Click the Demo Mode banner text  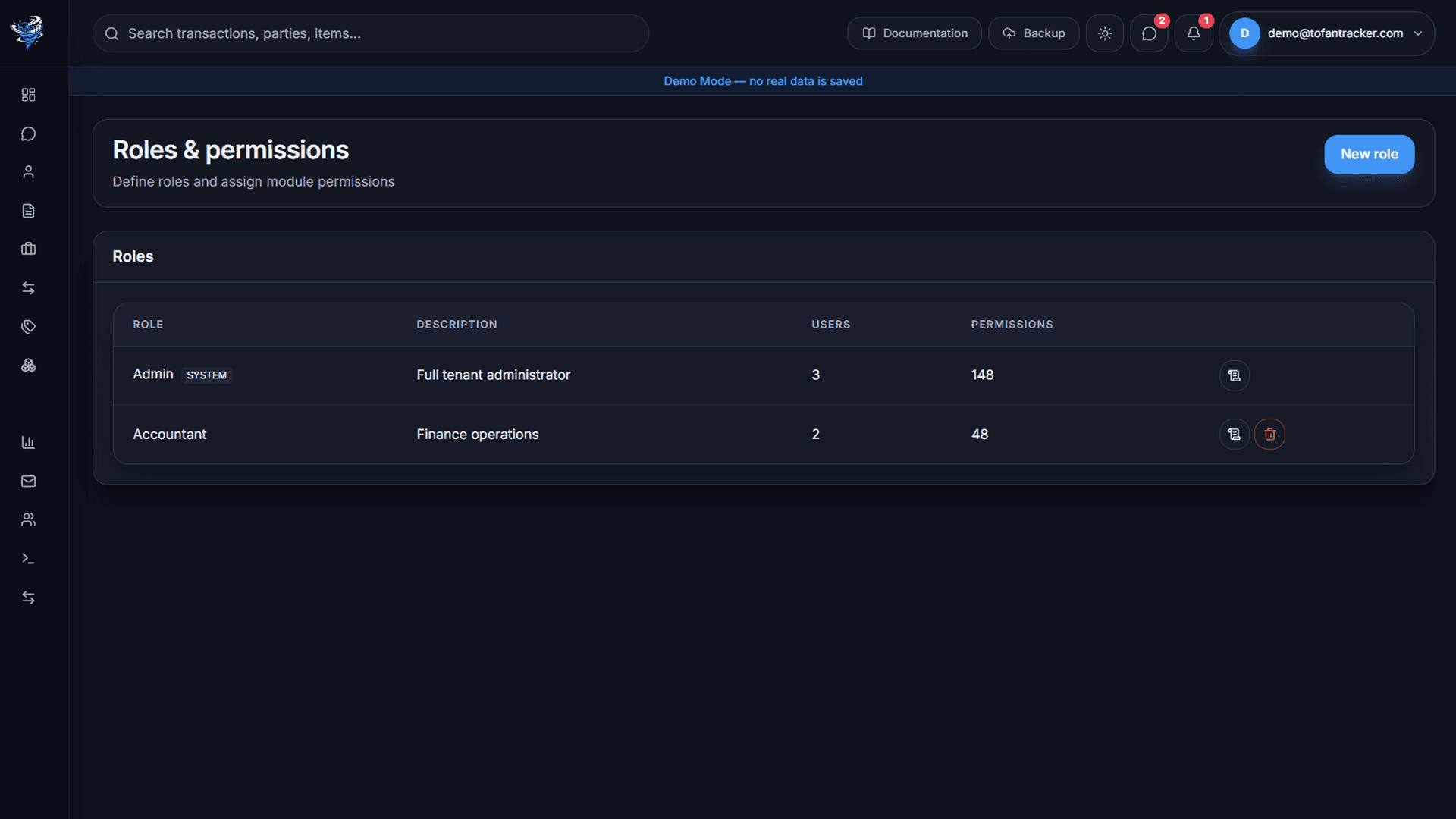[763, 81]
